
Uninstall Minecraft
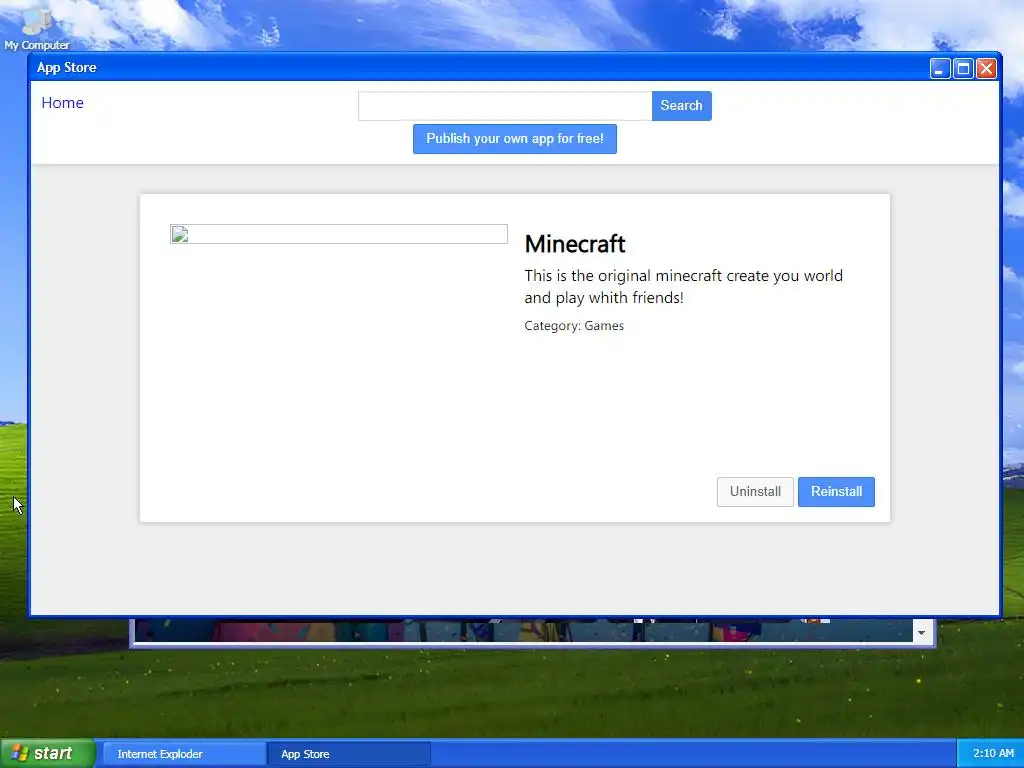coord(755,492)
